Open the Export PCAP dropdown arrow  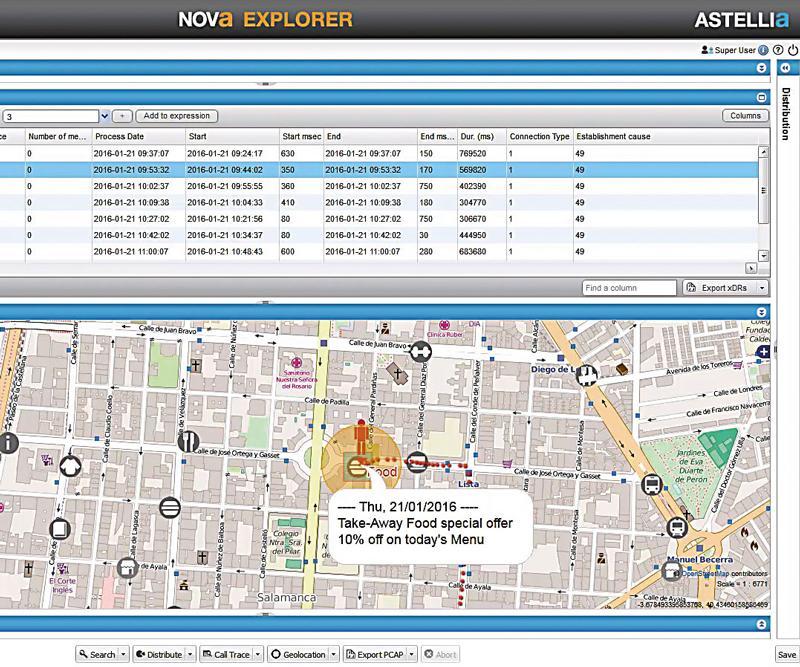[x=412, y=654]
